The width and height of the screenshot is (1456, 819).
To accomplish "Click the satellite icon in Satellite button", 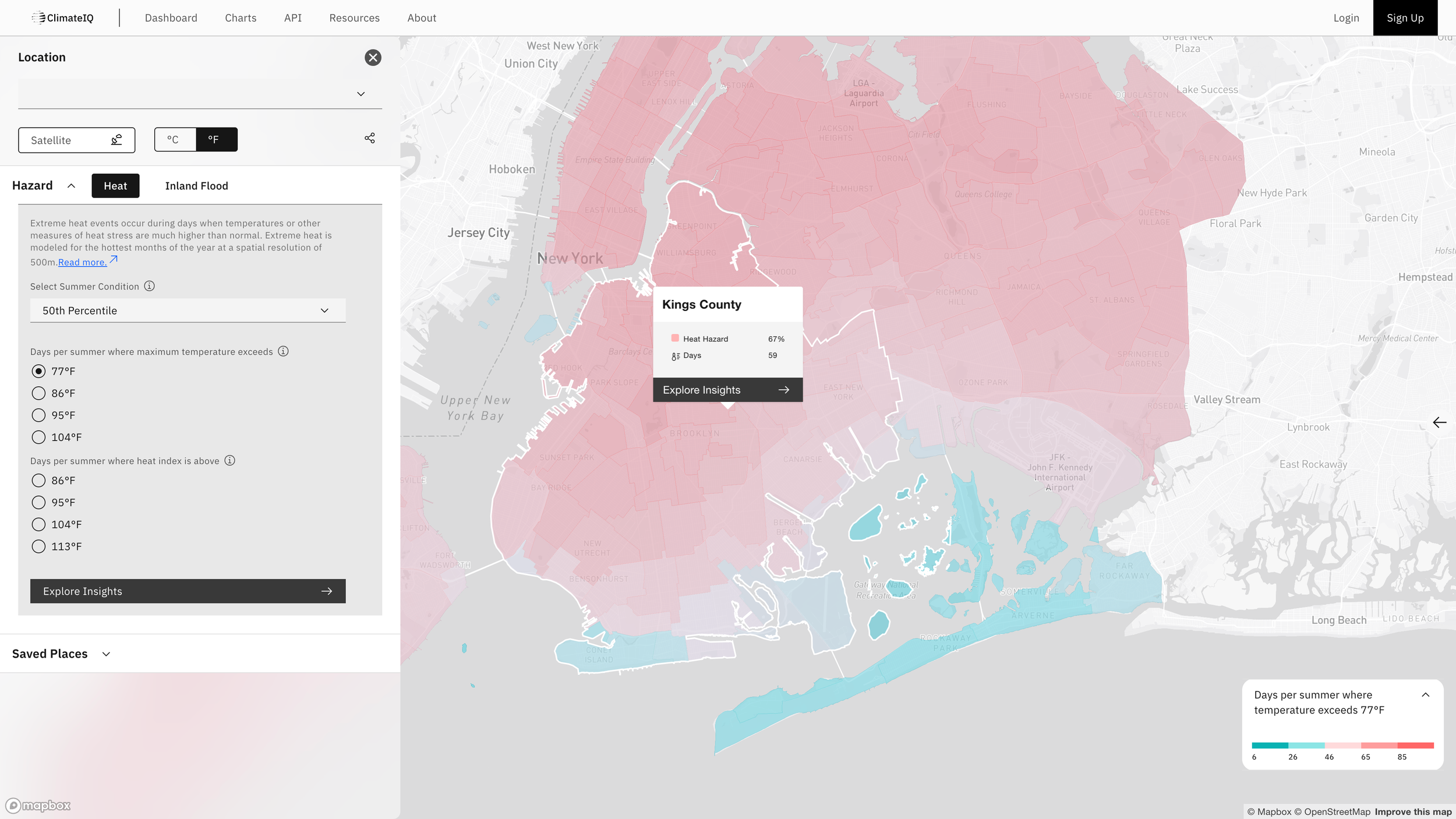I will coord(116,140).
